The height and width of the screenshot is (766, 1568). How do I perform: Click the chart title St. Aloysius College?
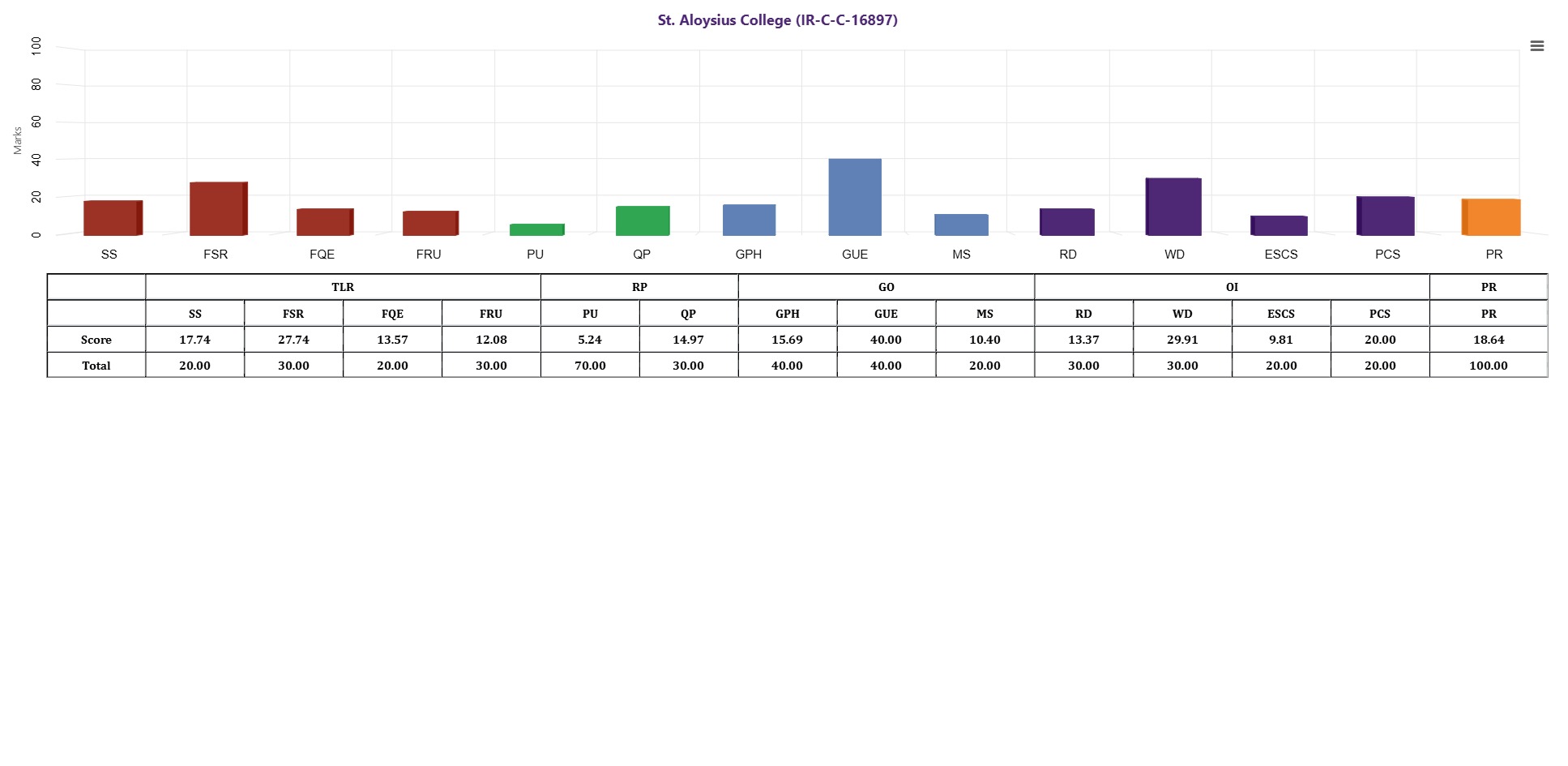tap(777, 20)
